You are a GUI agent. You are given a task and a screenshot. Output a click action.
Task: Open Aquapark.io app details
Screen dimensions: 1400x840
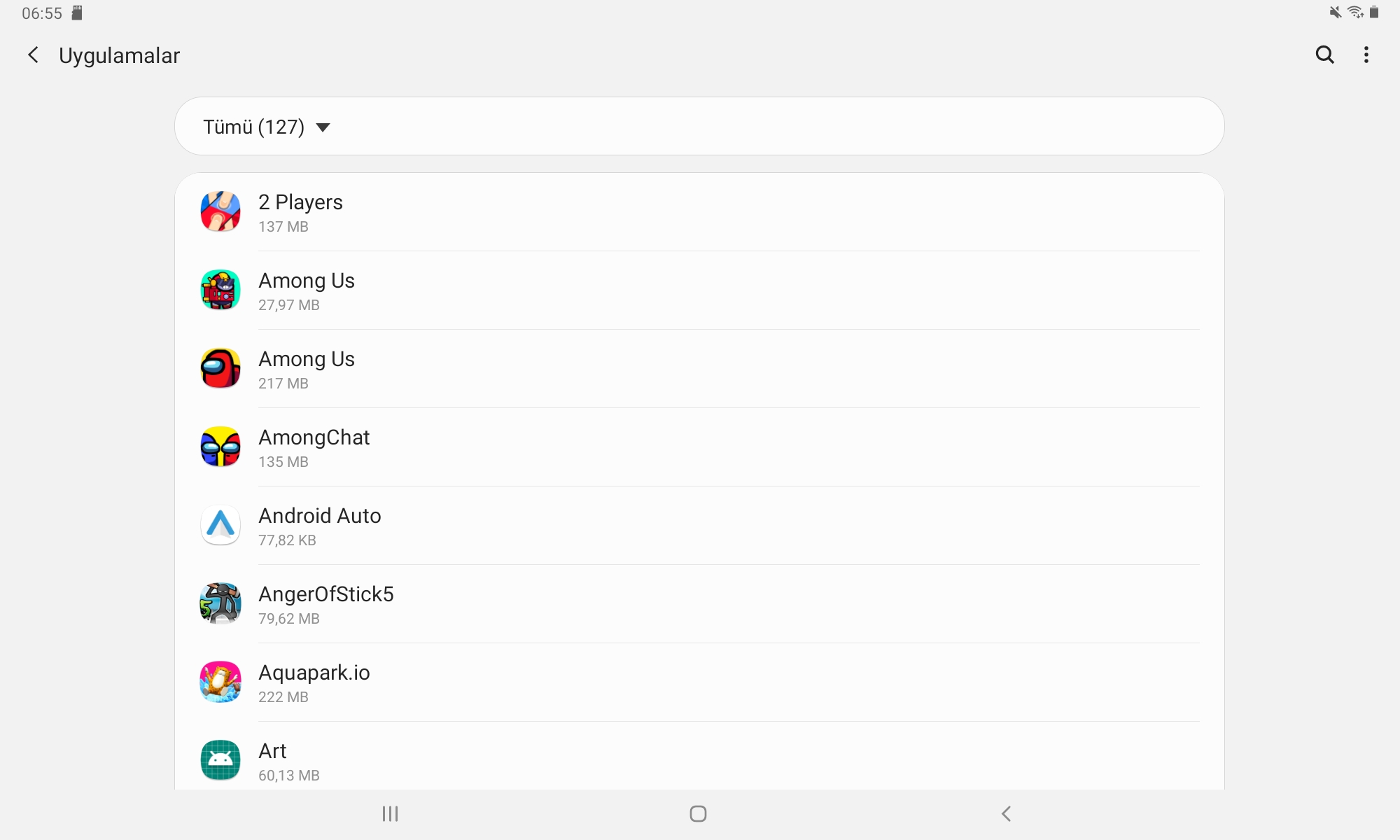[699, 682]
